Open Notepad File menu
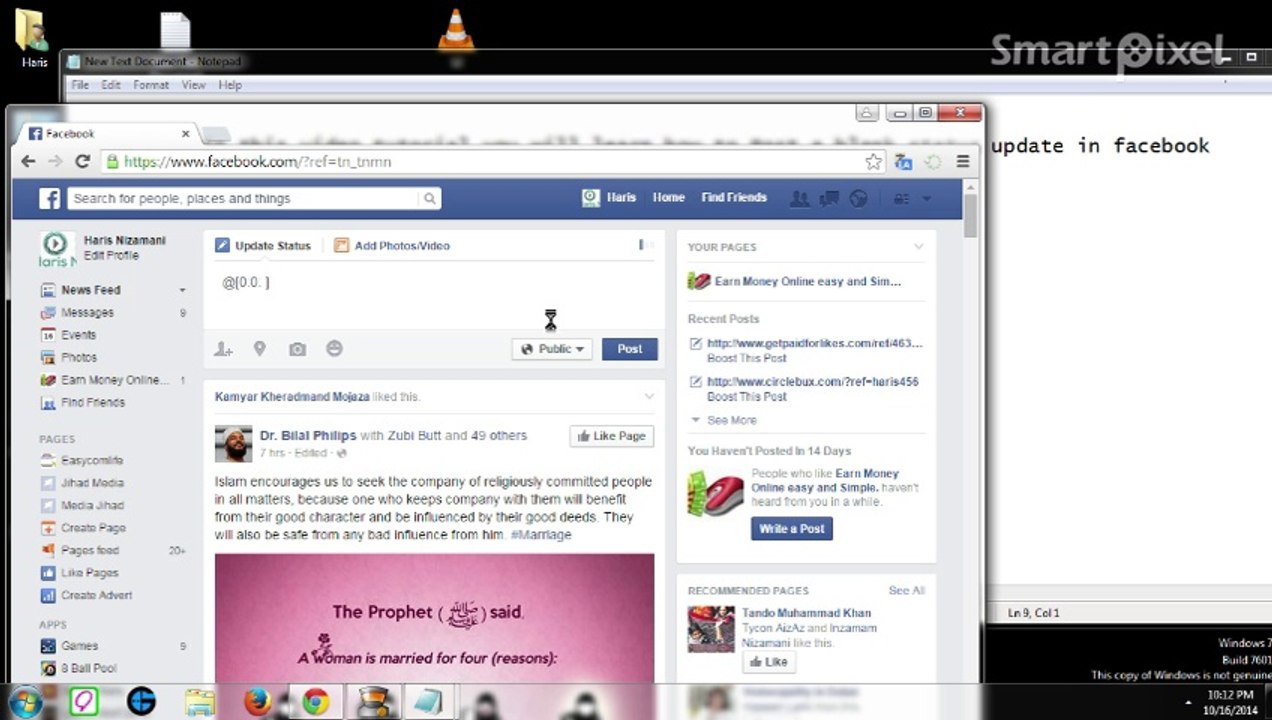 [80, 85]
